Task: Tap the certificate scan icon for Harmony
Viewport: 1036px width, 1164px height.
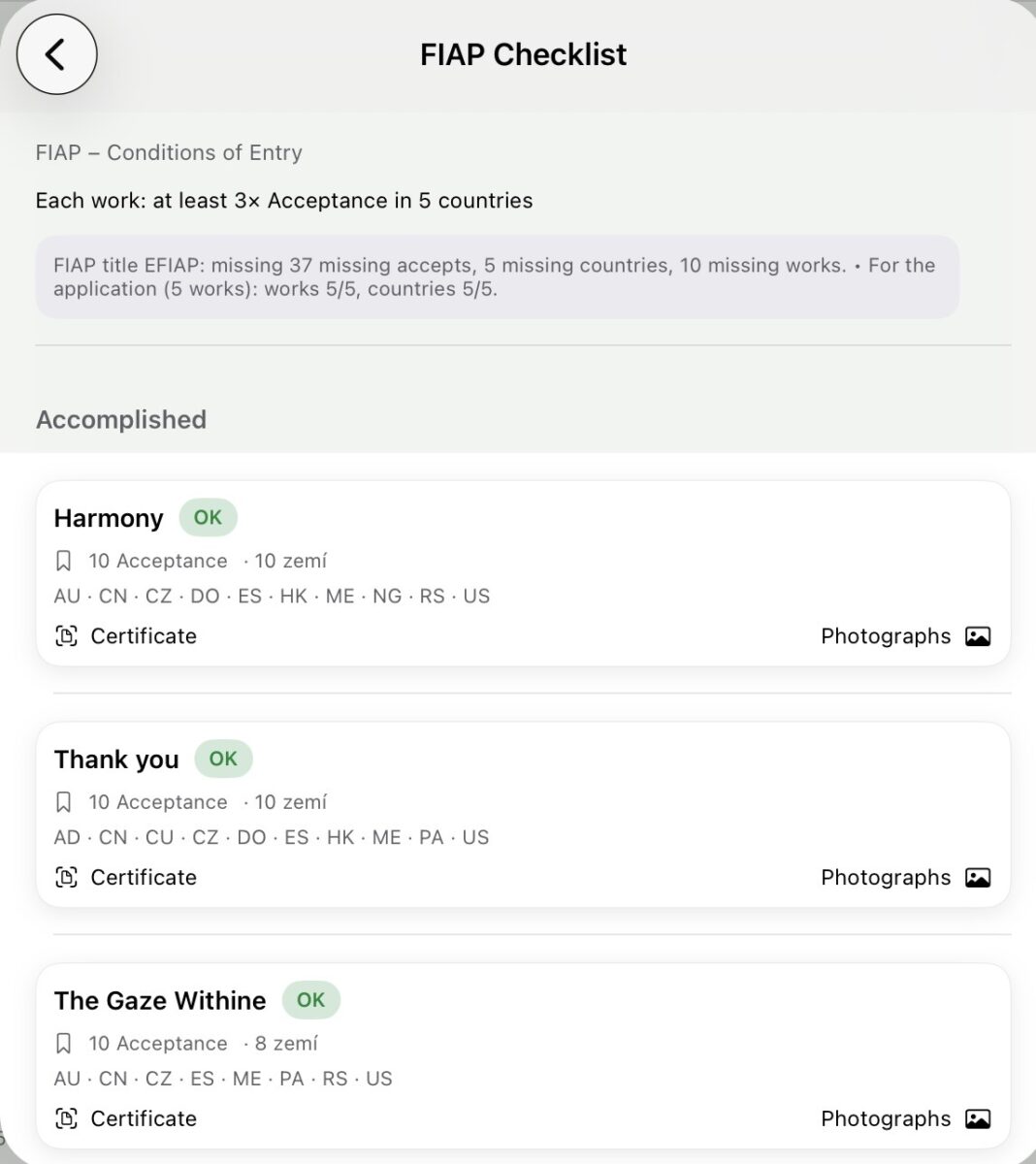Action: pos(66,636)
